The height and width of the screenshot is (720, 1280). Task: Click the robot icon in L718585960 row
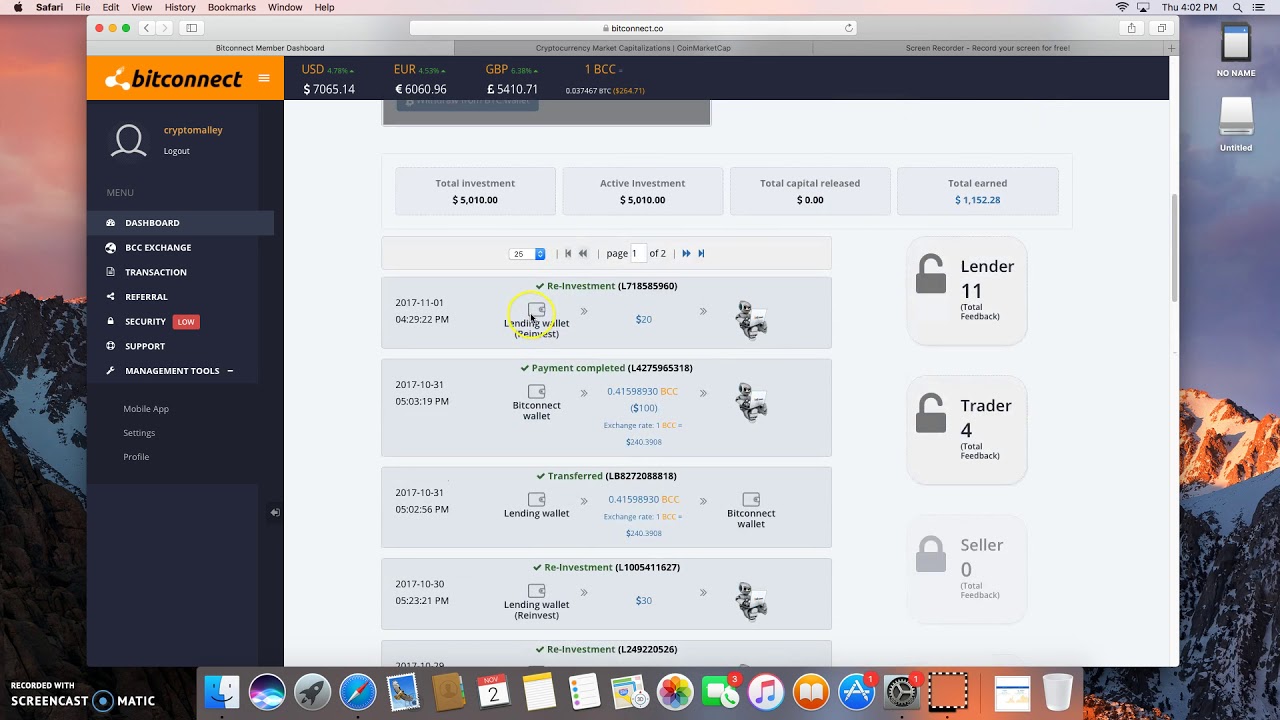(x=751, y=320)
